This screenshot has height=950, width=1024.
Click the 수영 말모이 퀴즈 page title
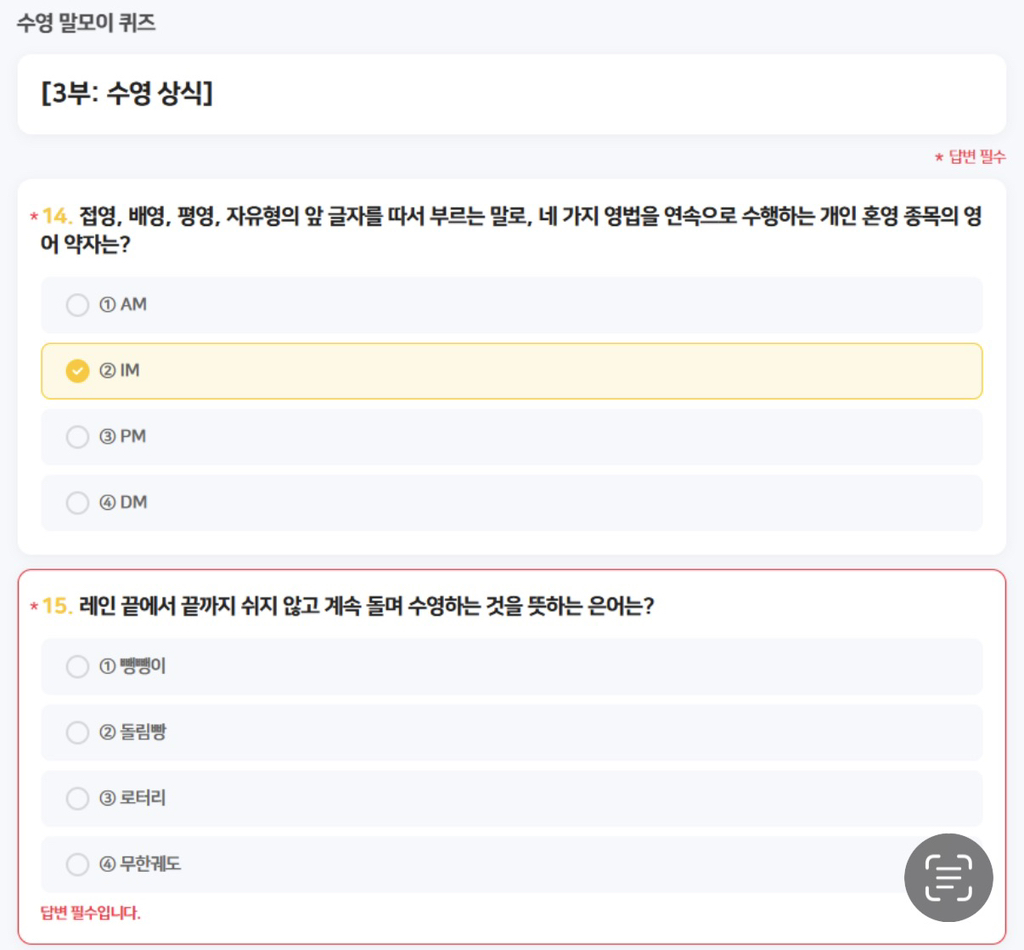pyautogui.click(x=86, y=24)
